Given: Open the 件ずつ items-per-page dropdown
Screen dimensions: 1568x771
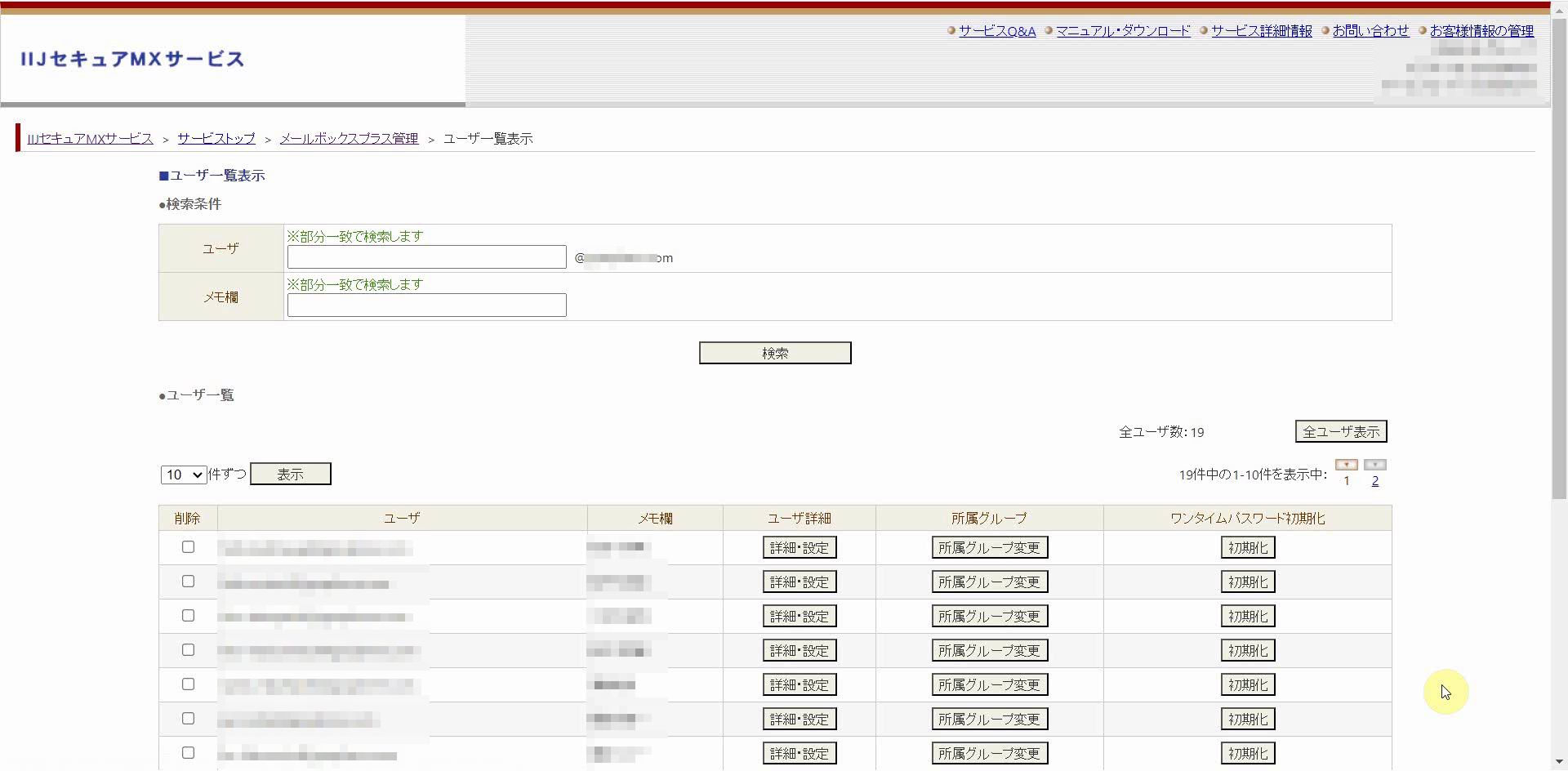Looking at the screenshot, I should (x=184, y=475).
